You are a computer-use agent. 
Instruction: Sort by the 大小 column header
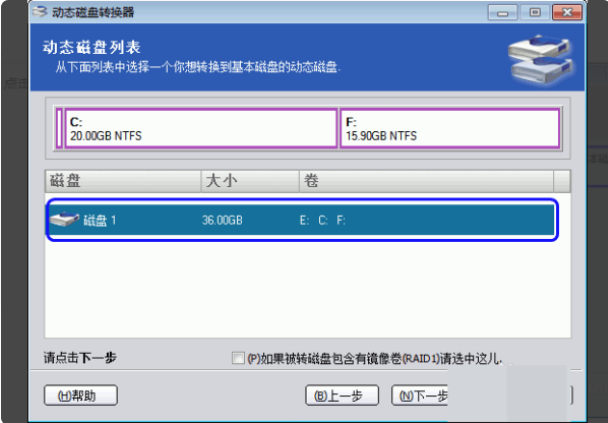click(x=250, y=181)
